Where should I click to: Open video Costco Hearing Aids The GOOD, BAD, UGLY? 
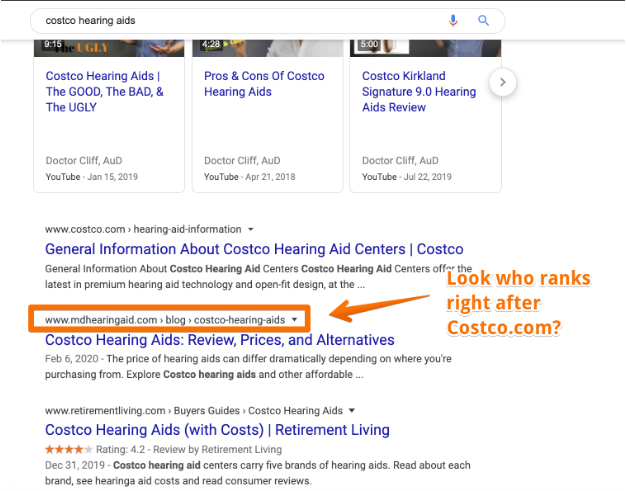coord(105,91)
